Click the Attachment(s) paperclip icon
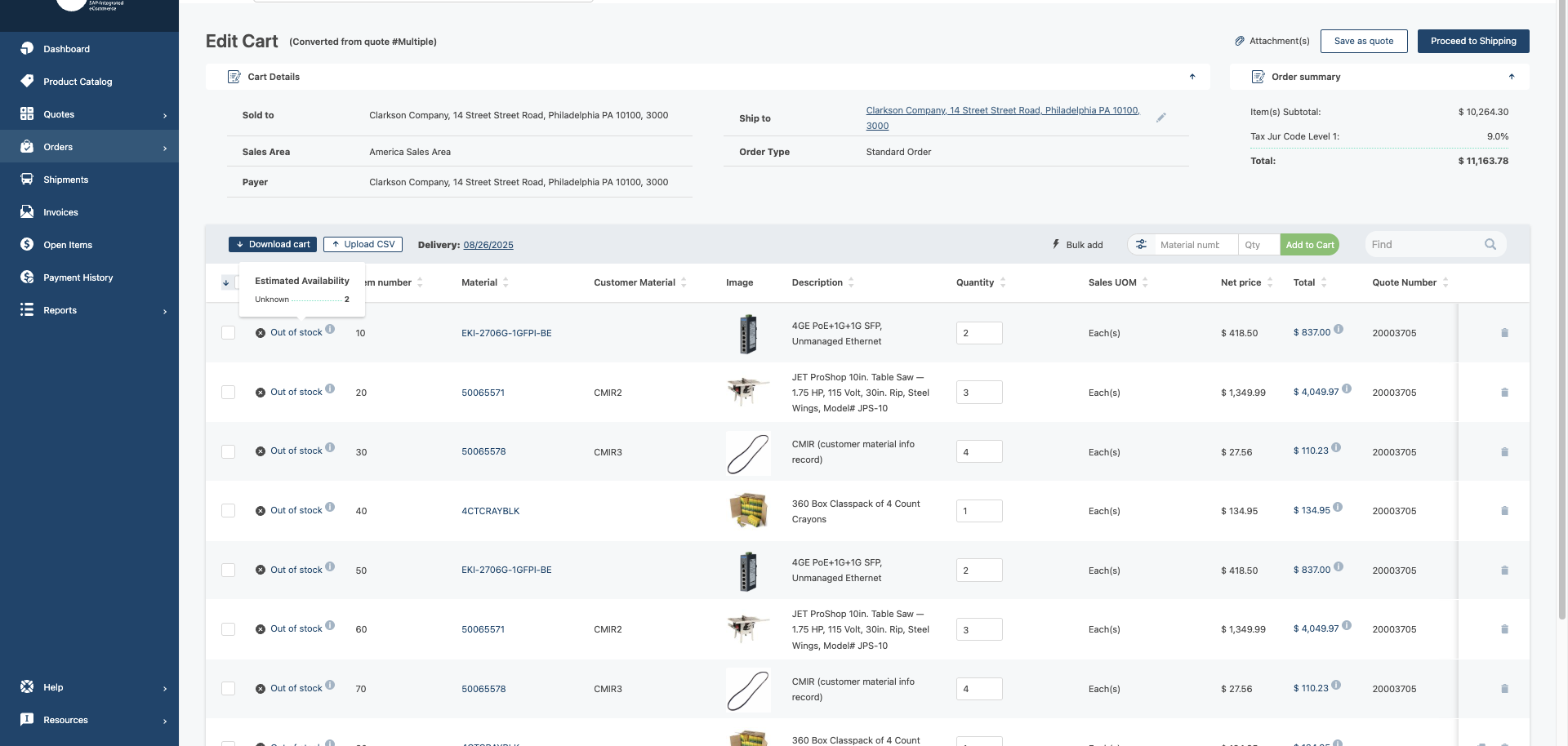 pyautogui.click(x=1240, y=41)
